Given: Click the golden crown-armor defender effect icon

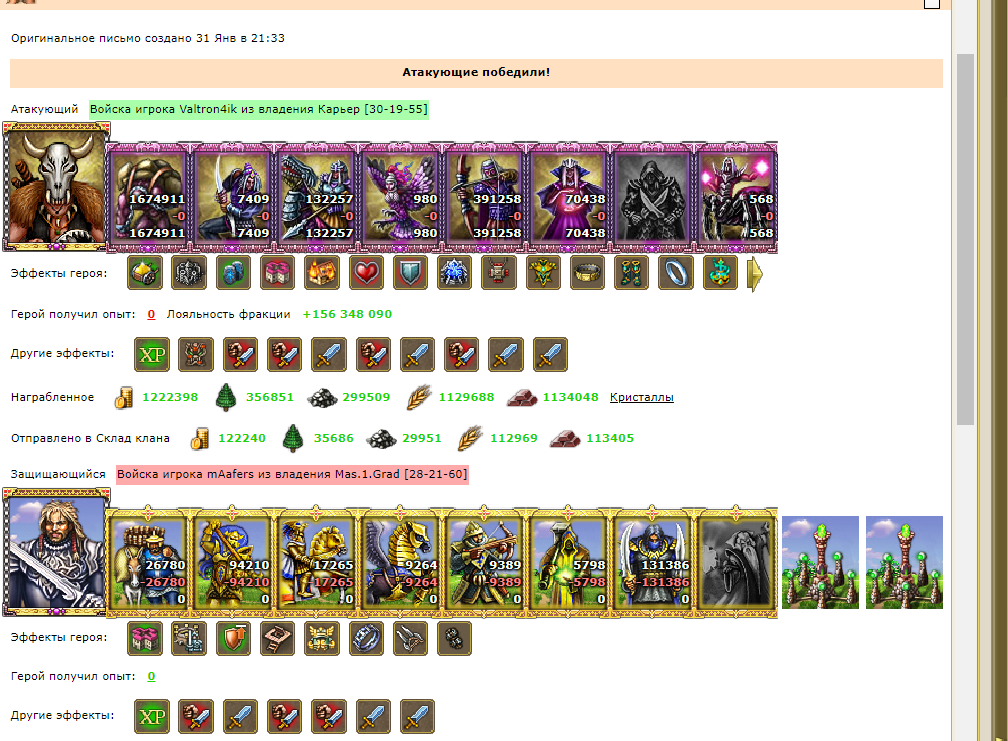Looking at the screenshot, I should coord(322,638).
